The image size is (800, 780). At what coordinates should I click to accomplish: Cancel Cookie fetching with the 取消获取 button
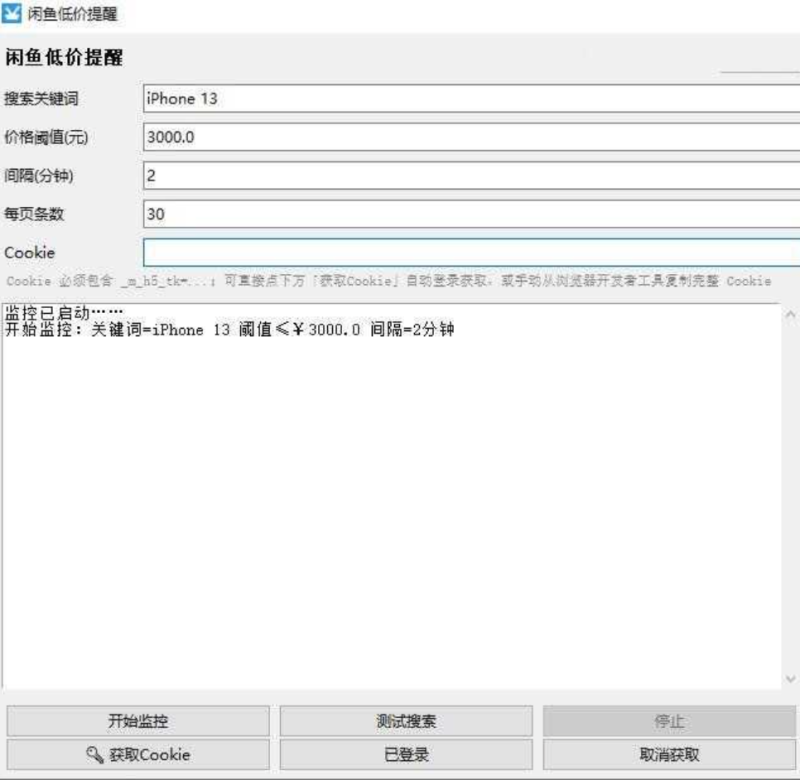point(669,754)
